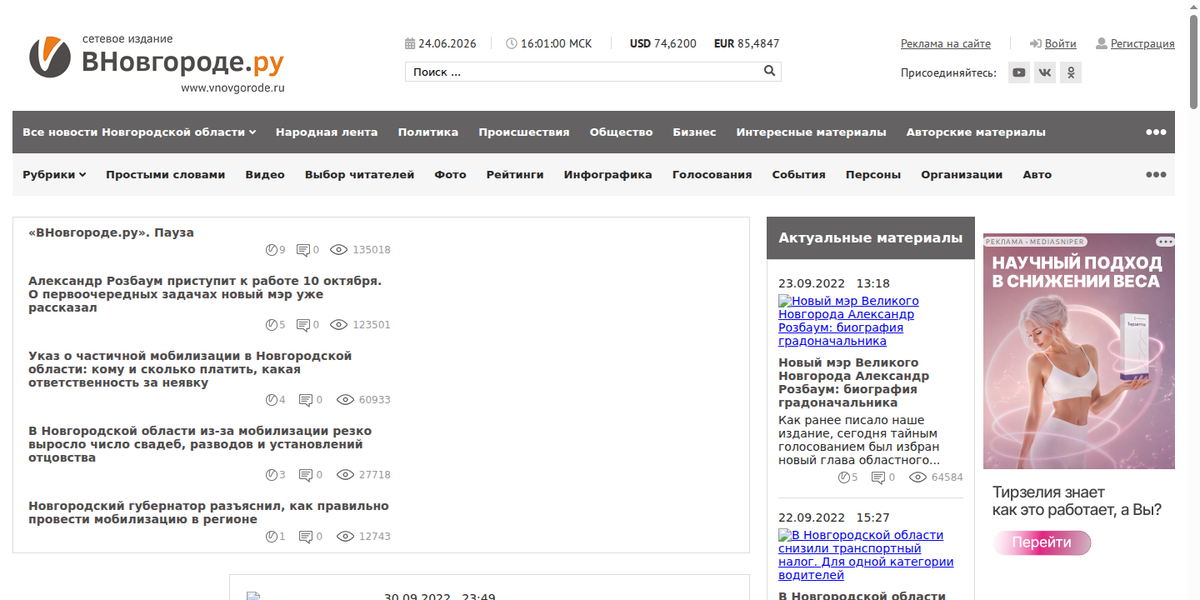Select the Общество menu item

(x=621, y=132)
